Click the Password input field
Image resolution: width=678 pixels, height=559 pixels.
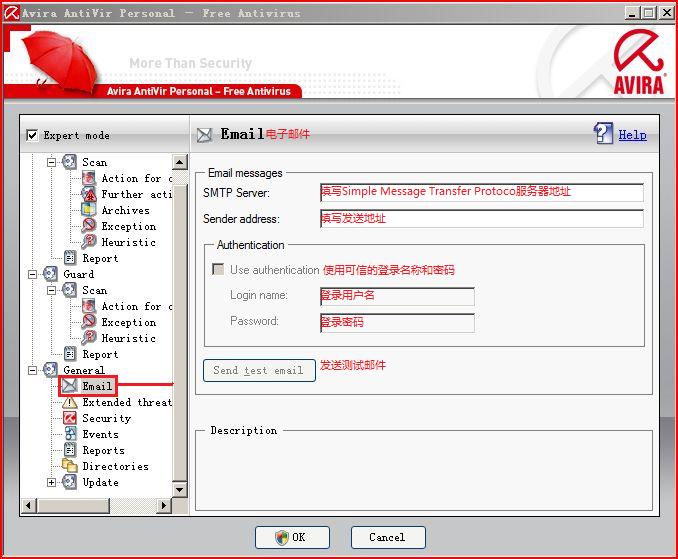click(397, 323)
